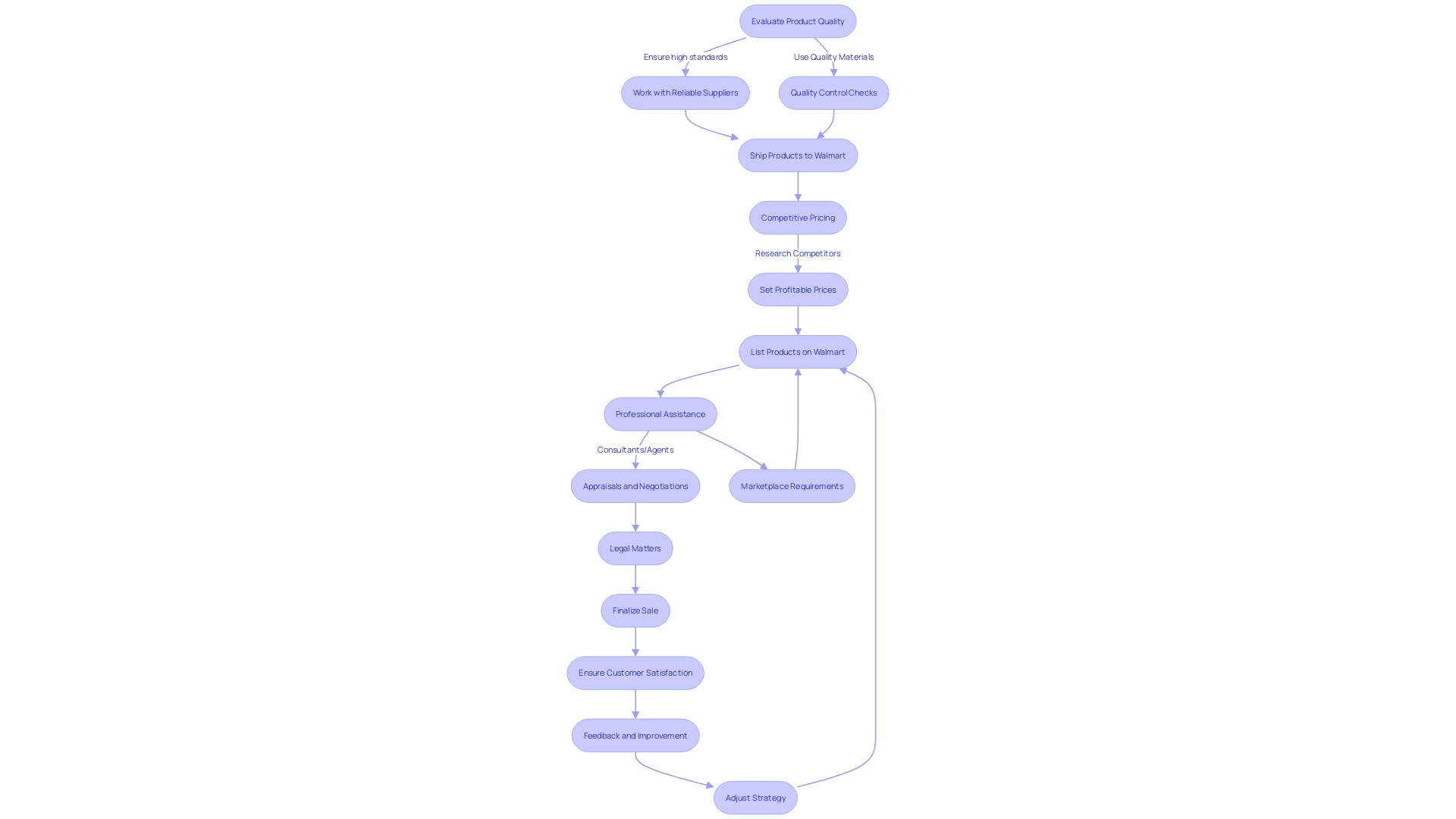Select the Finalize Sale node
The image size is (1456, 819).
(x=635, y=610)
